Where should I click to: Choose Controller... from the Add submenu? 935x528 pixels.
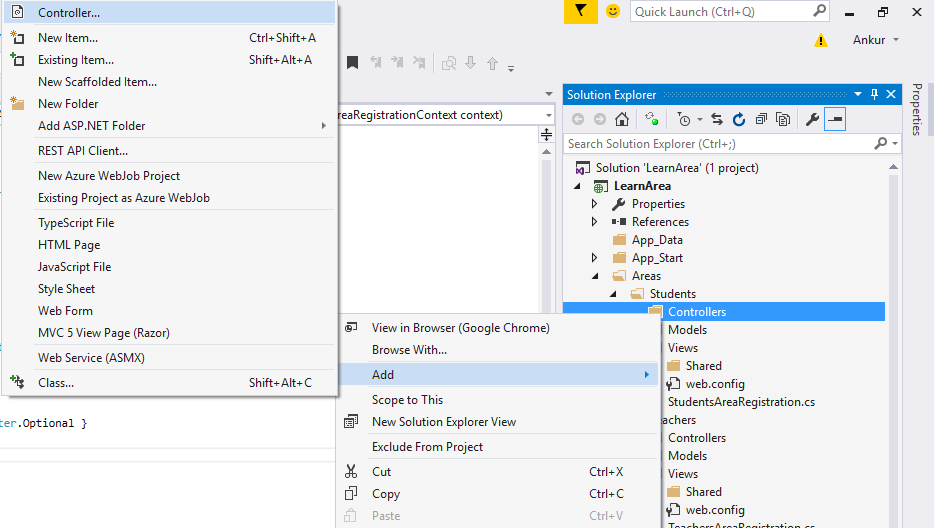[68, 13]
